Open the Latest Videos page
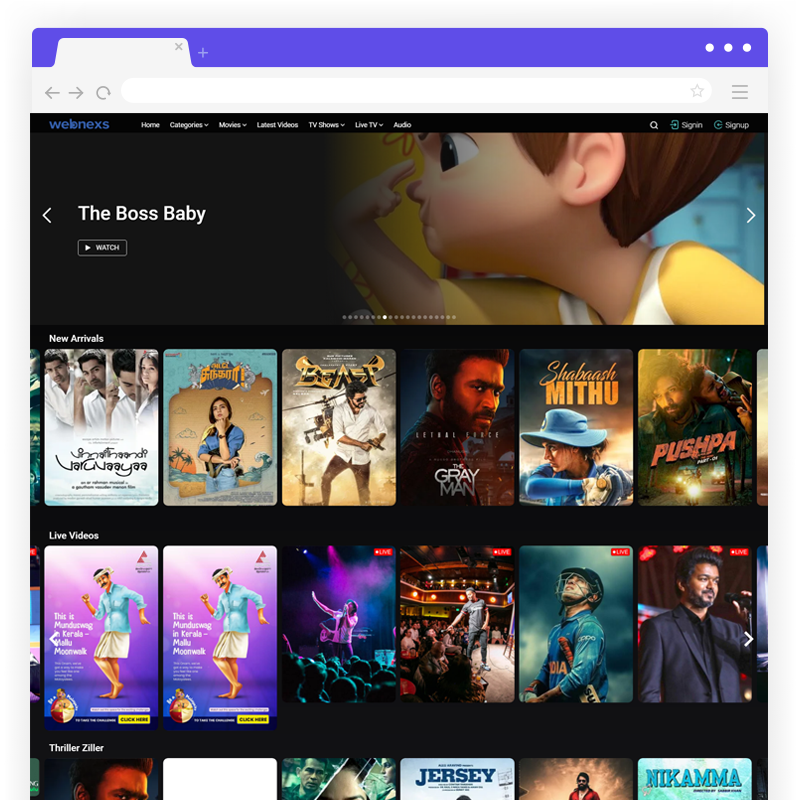The width and height of the screenshot is (800, 800). [277, 124]
